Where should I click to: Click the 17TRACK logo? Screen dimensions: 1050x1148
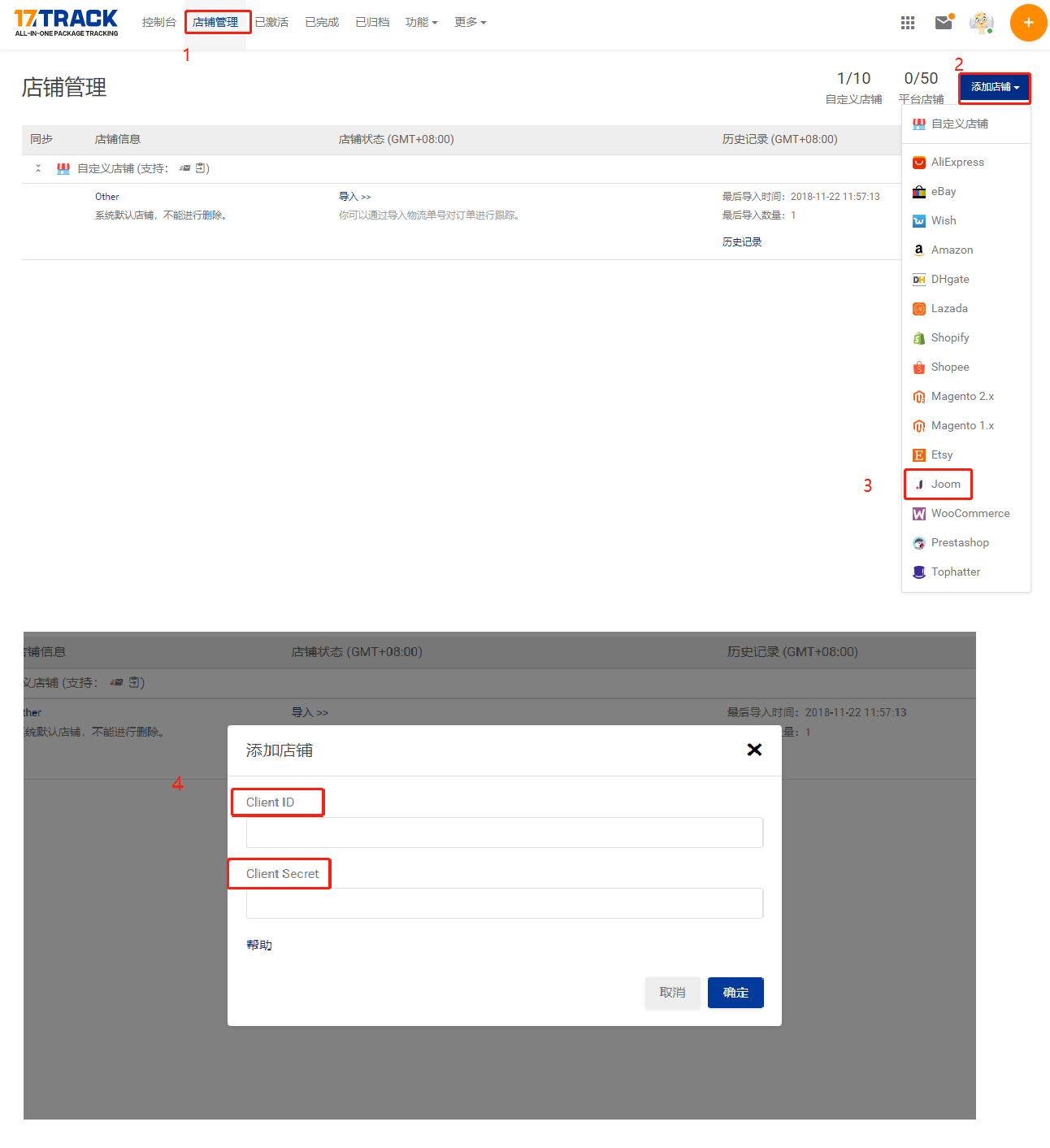(x=66, y=23)
